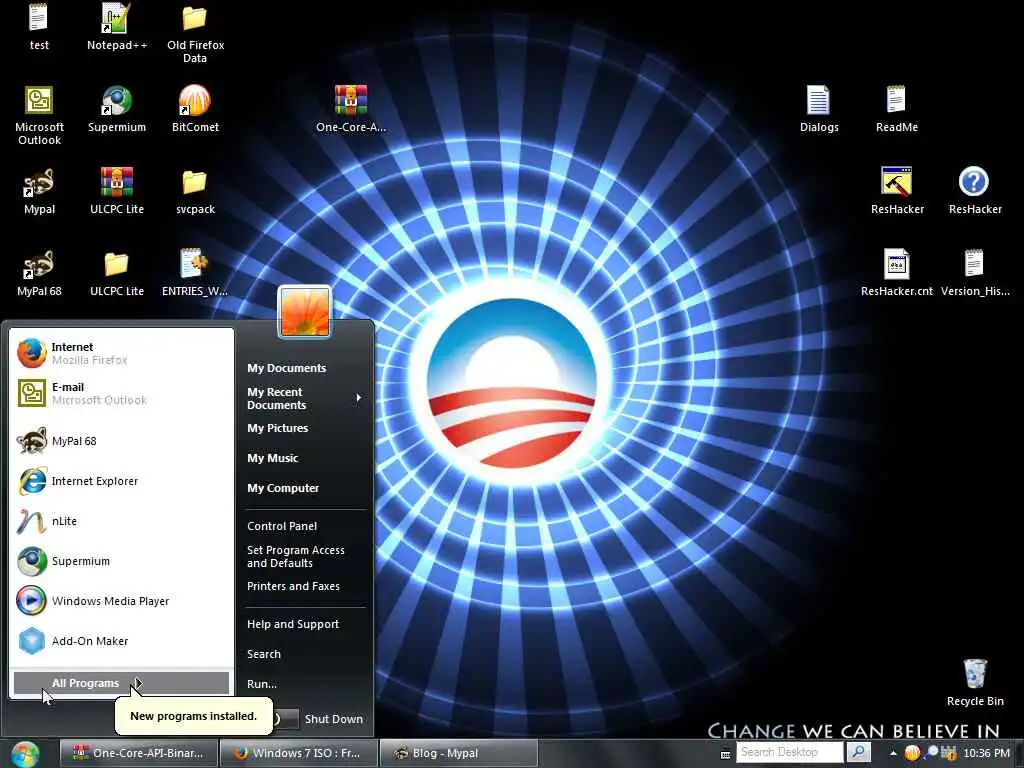Click the Search Desktop input field
This screenshot has height=768, width=1024.
[x=790, y=752]
